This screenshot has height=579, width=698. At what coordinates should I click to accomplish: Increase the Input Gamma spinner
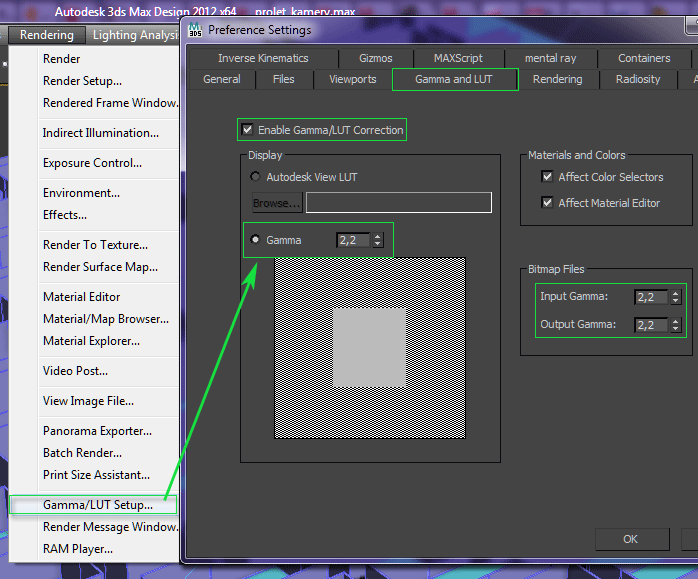675,293
